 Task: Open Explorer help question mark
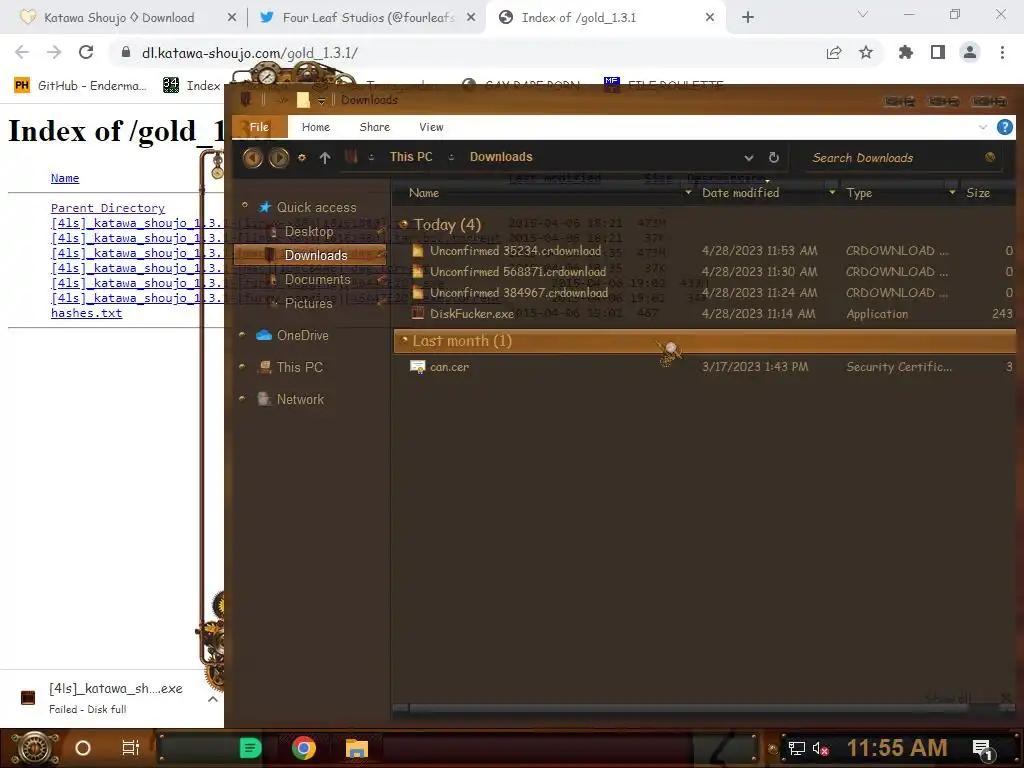(x=1004, y=127)
